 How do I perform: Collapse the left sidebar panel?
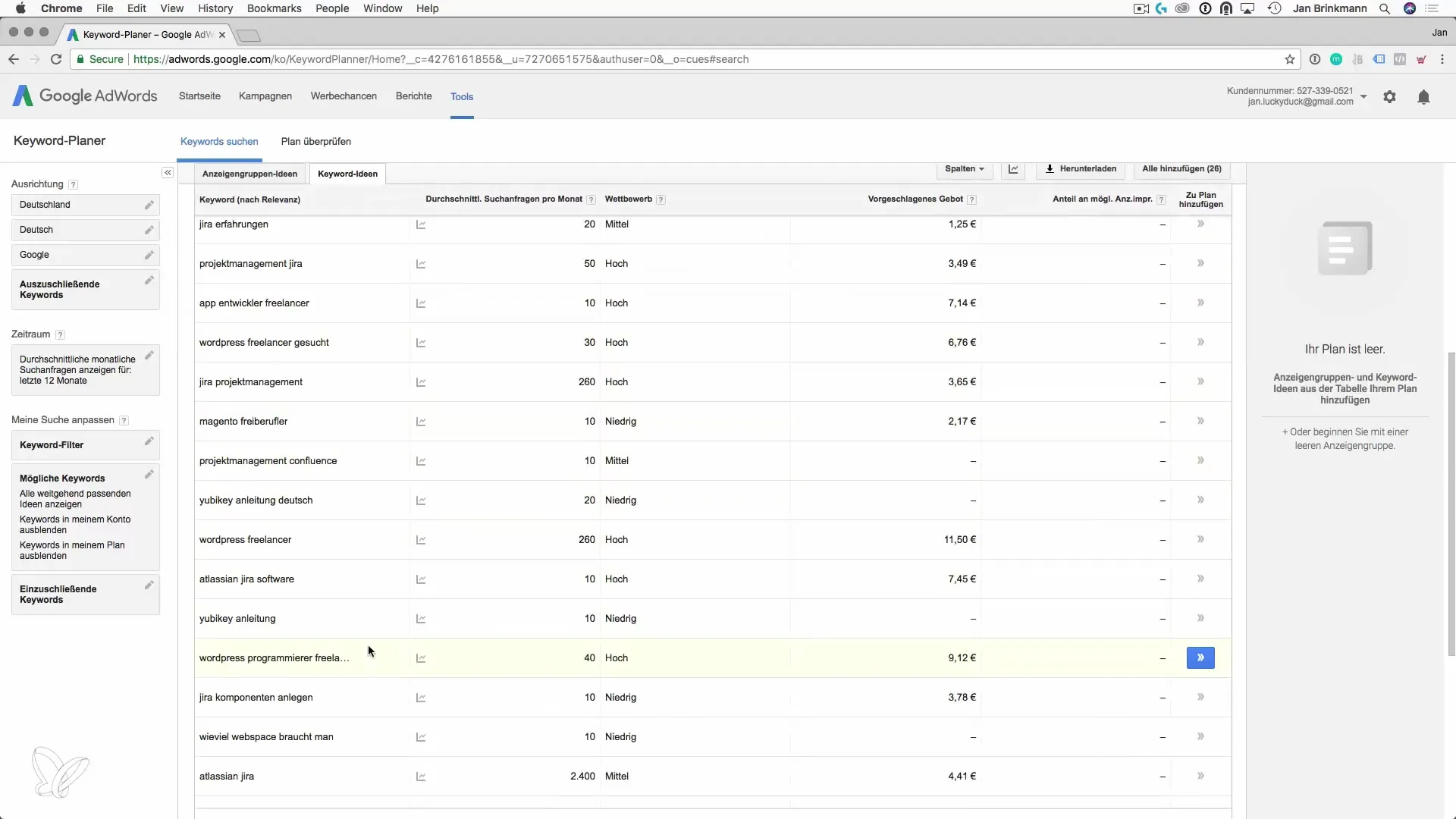point(168,173)
